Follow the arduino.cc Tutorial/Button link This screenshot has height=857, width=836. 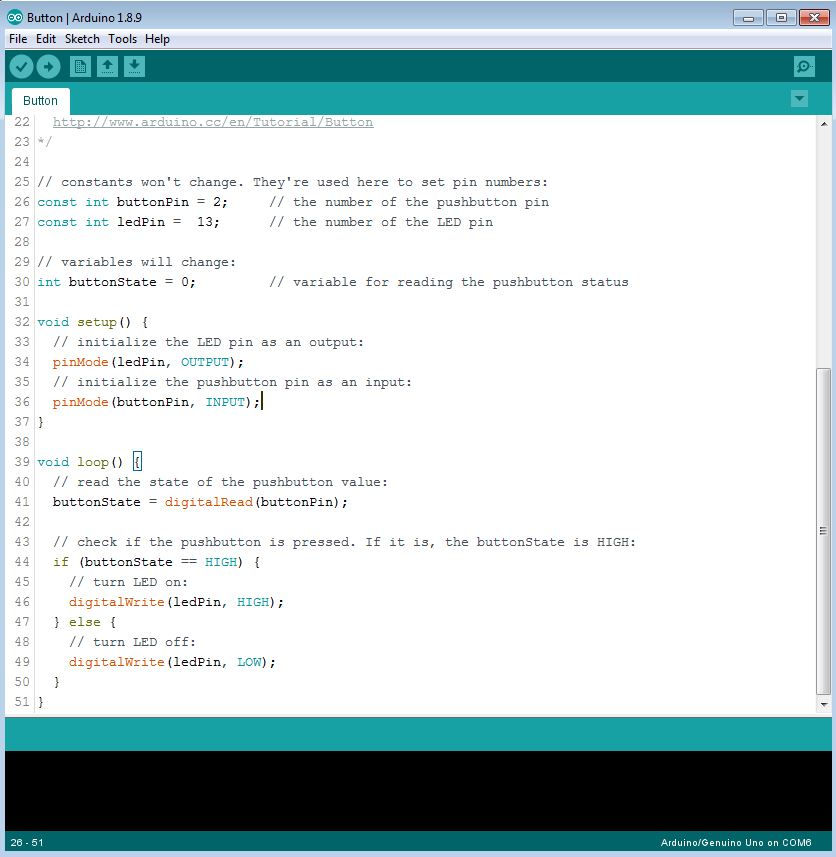point(213,122)
